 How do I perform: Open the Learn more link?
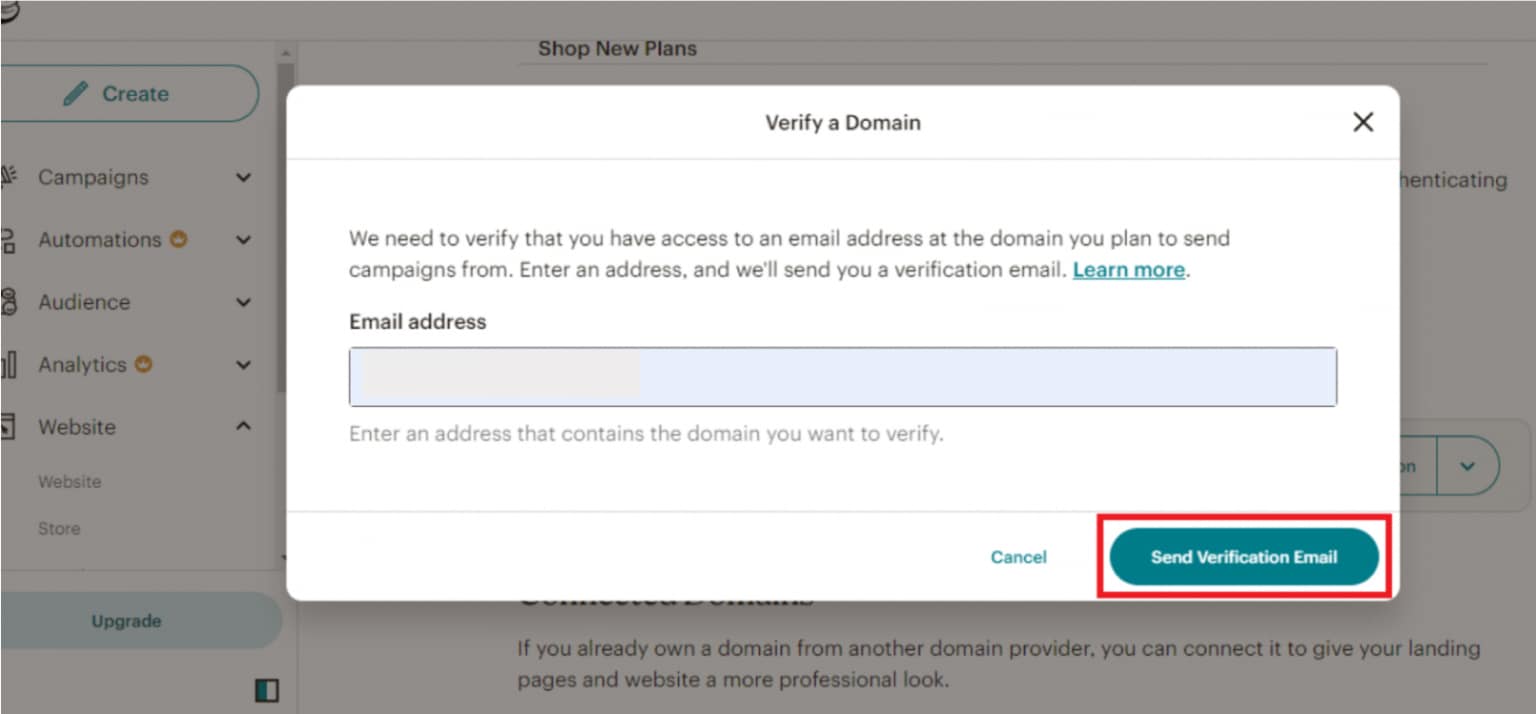(x=1128, y=269)
